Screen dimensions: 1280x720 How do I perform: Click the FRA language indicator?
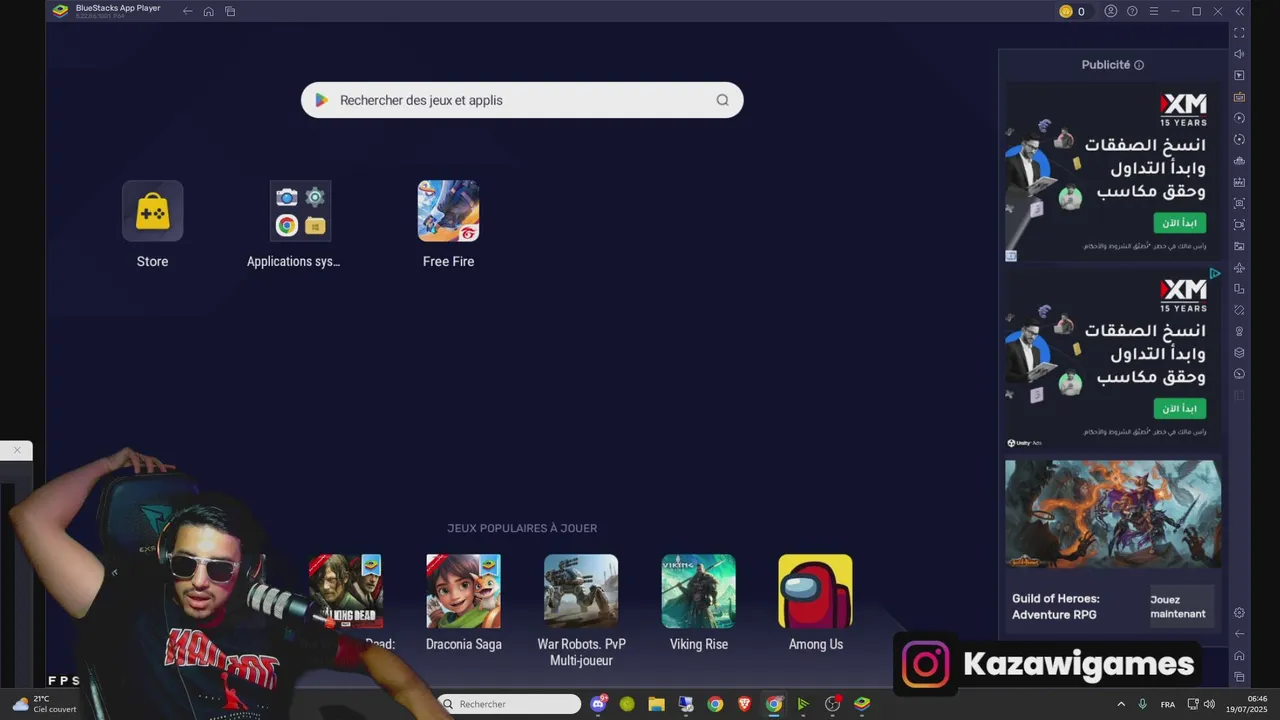pyautogui.click(x=1167, y=704)
